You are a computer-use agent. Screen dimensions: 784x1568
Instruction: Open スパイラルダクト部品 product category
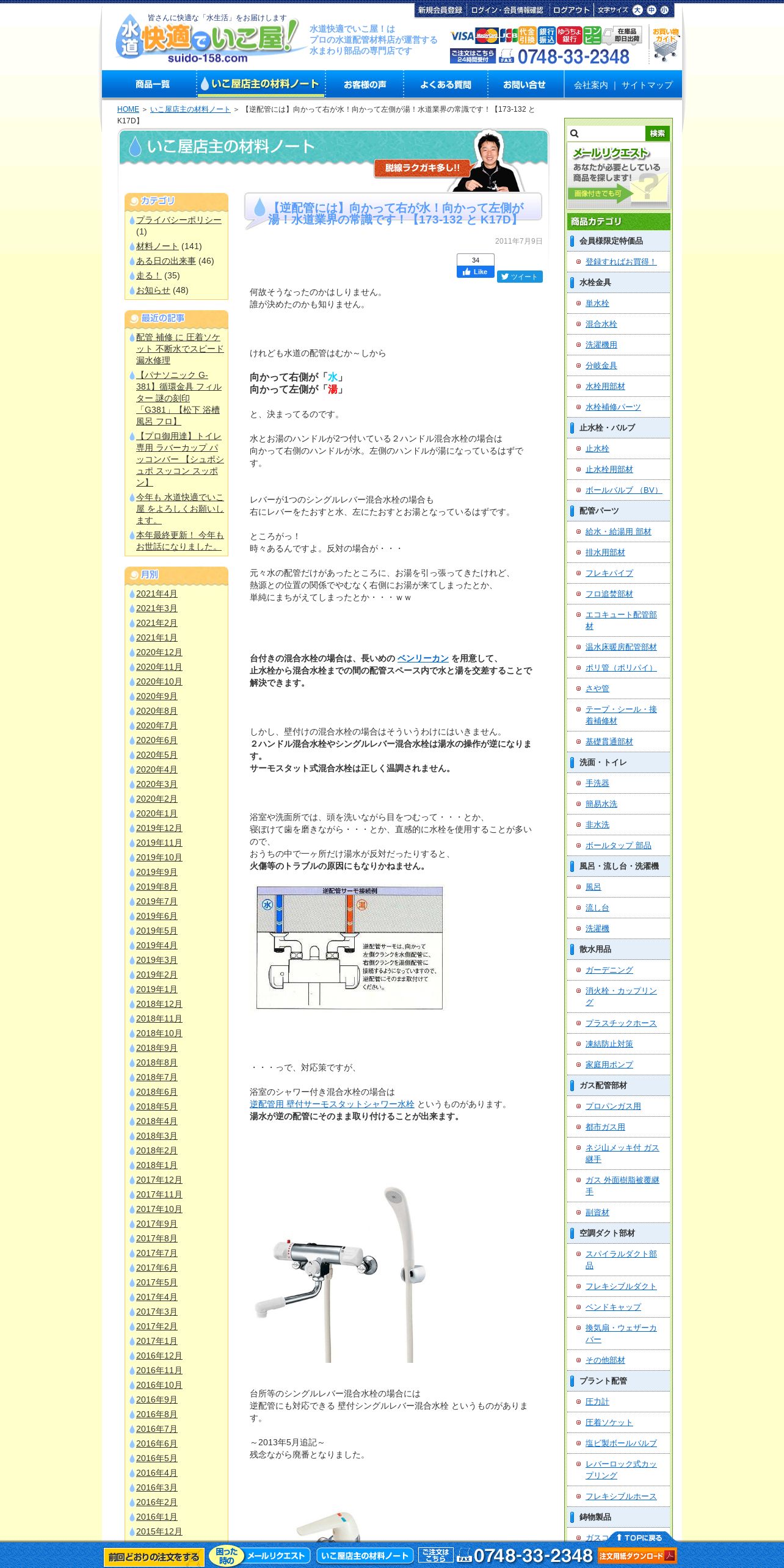click(x=621, y=1259)
